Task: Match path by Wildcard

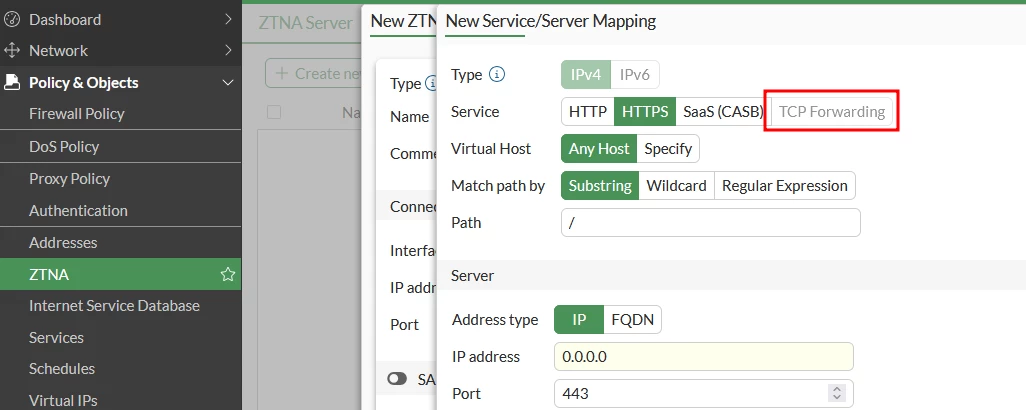Action: [x=677, y=186]
